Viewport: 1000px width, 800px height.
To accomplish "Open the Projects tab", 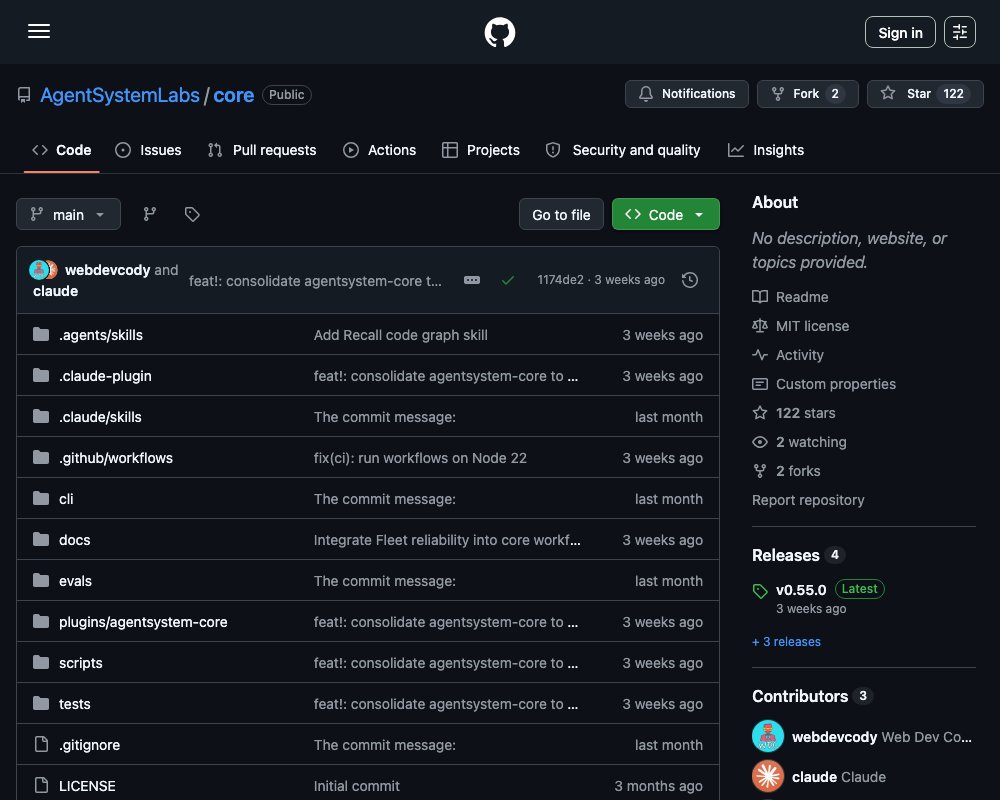I will (x=481, y=150).
